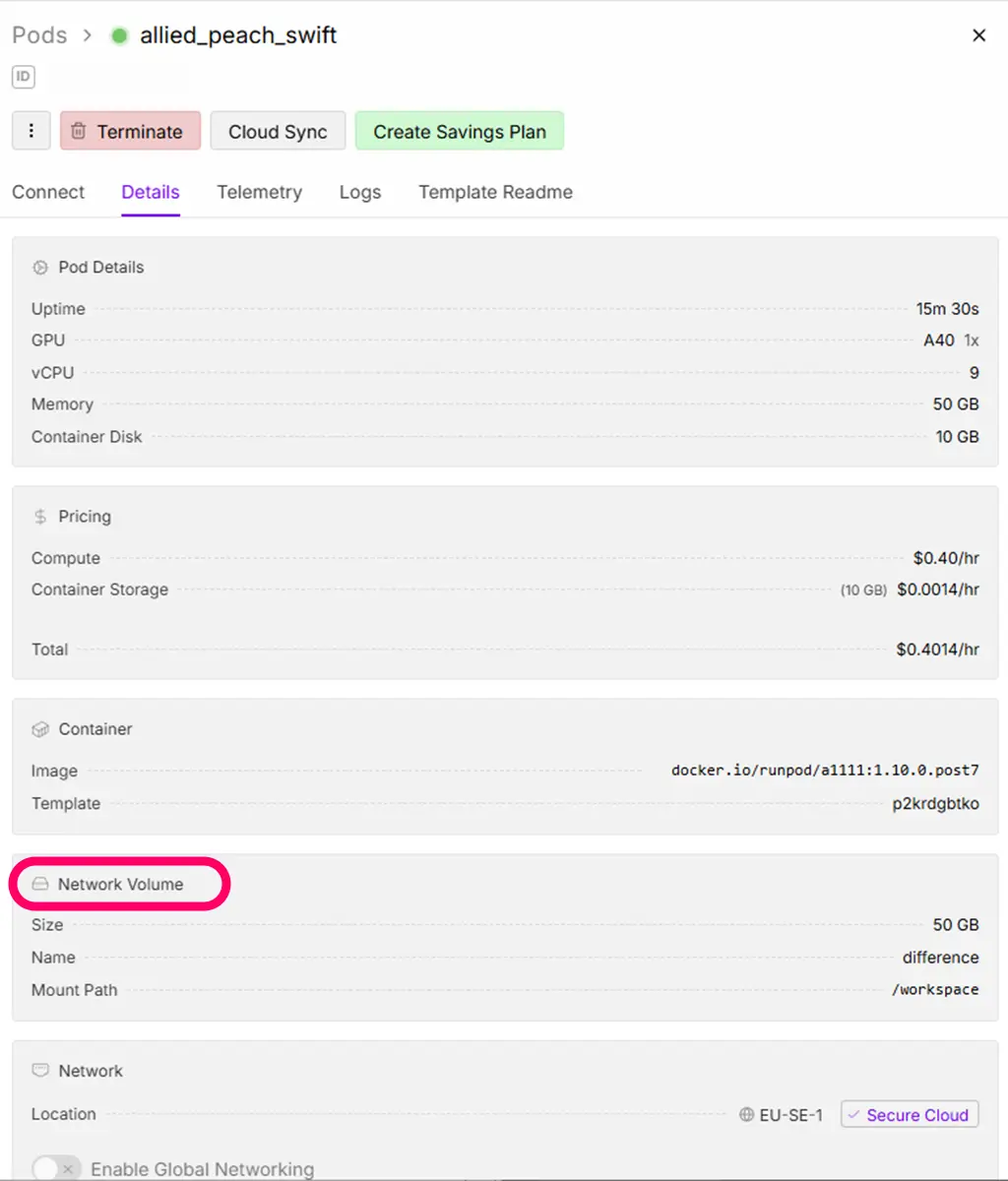
Task: Click the Secure Cloud badge
Action: (909, 1115)
